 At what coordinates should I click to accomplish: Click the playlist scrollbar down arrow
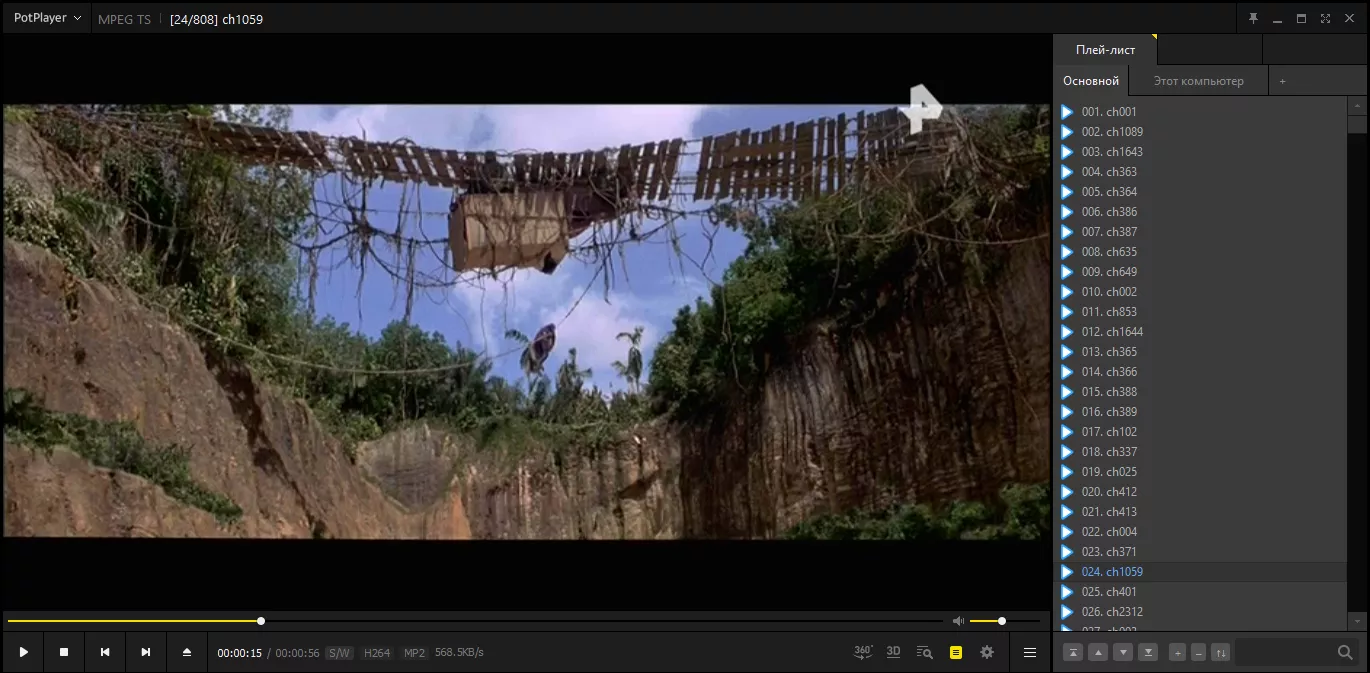(1357, 621)
